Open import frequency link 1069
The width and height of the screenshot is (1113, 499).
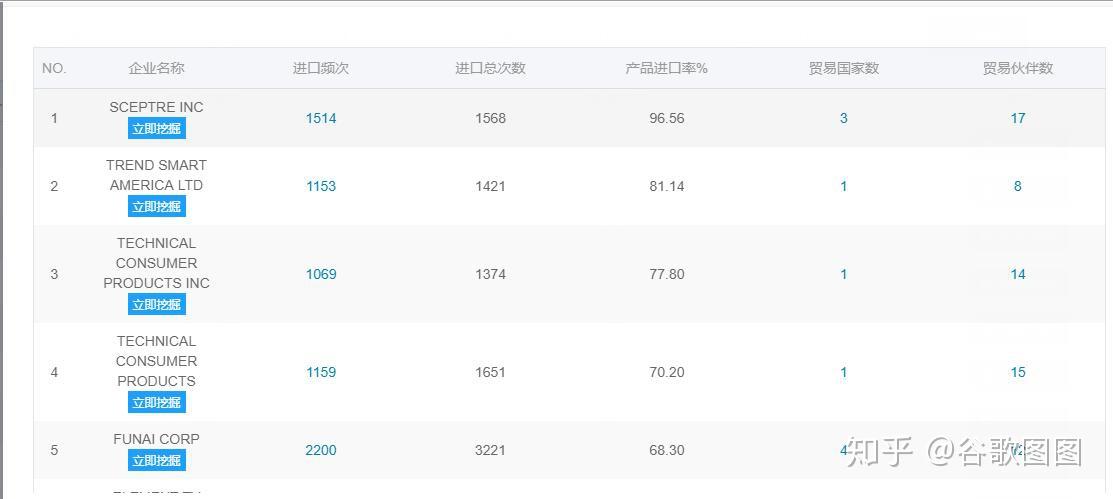pyautogui.click(x=321, y=274)
